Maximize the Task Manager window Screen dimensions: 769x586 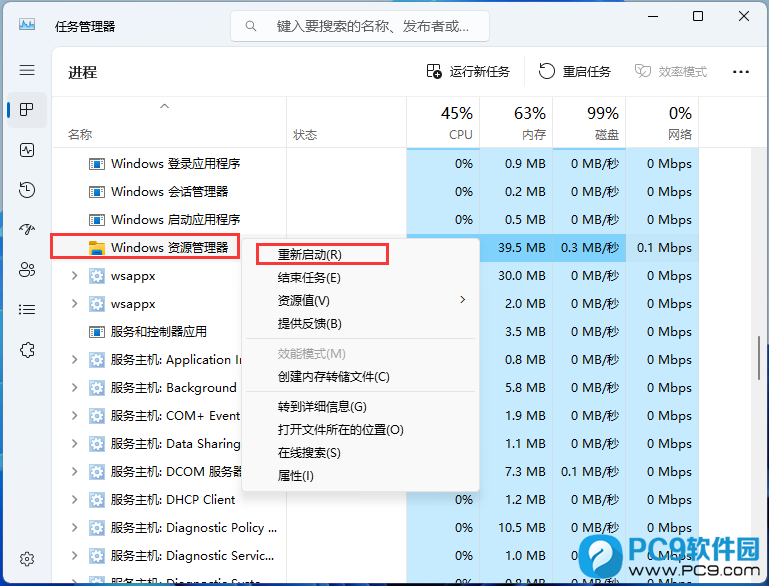[x=698, y=16]
